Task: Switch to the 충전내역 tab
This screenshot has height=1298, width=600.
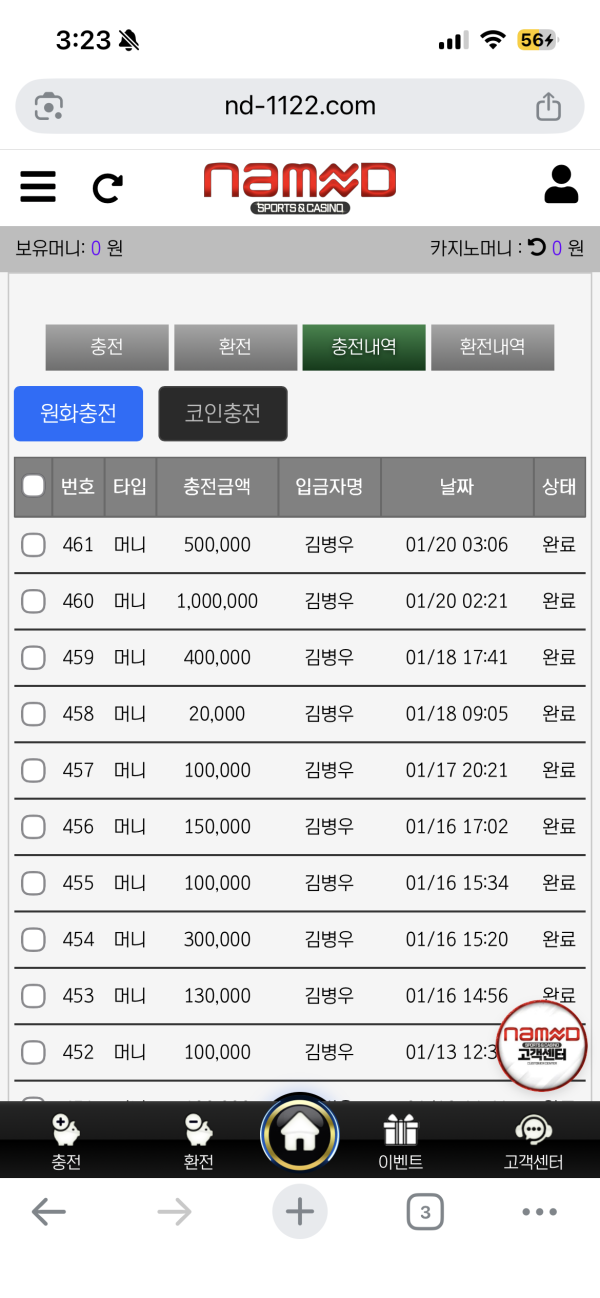Action: (x=364, y=347)
